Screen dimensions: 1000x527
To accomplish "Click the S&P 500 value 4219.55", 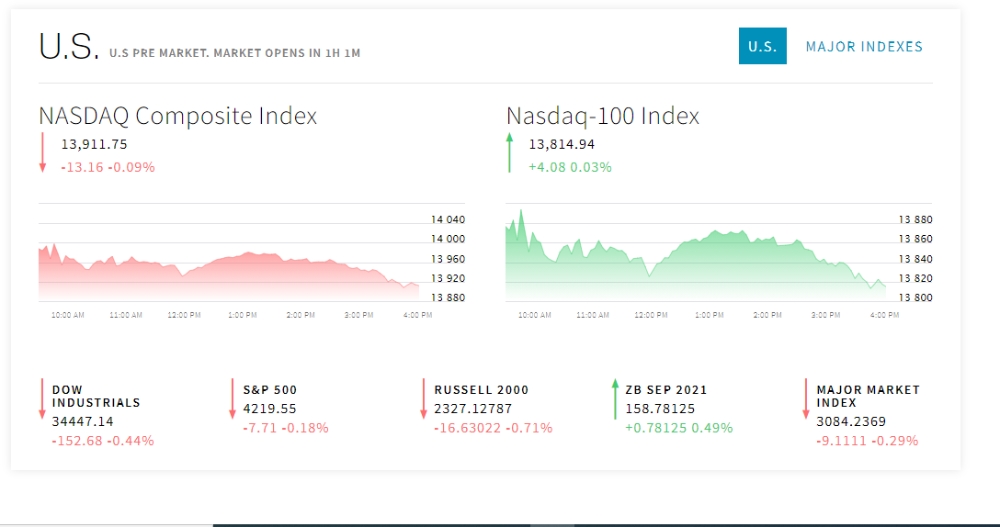I will click(270, 409).
